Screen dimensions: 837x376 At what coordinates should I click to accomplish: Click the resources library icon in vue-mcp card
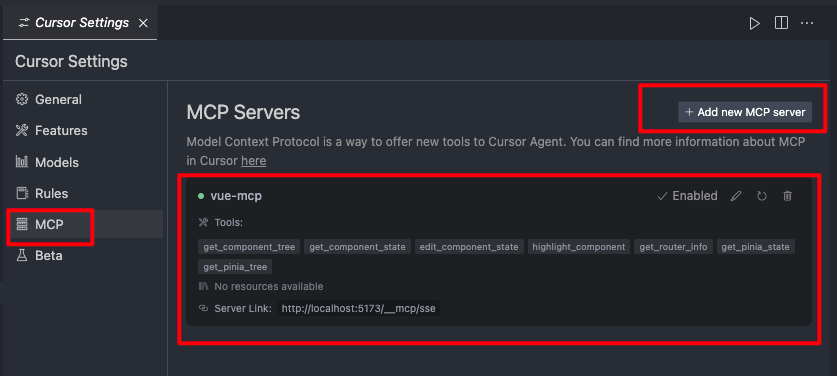click(203, 286)
